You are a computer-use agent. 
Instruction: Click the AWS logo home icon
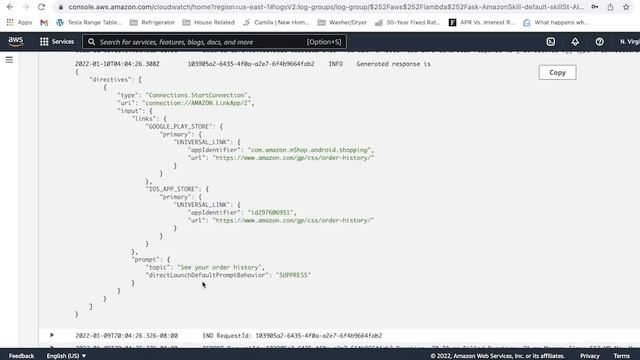pyautogui.click(x=16, y=41)
